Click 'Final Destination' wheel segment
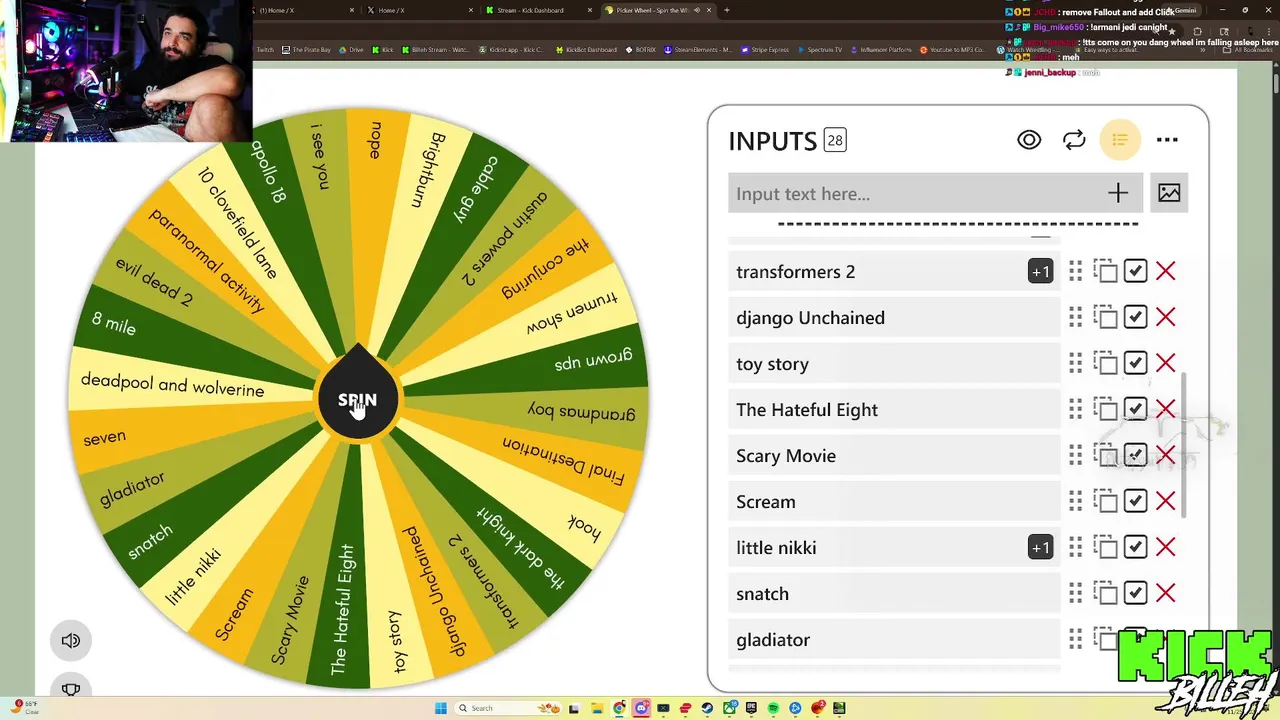This screenshot has height=720, width=1280. click(563, 462)
